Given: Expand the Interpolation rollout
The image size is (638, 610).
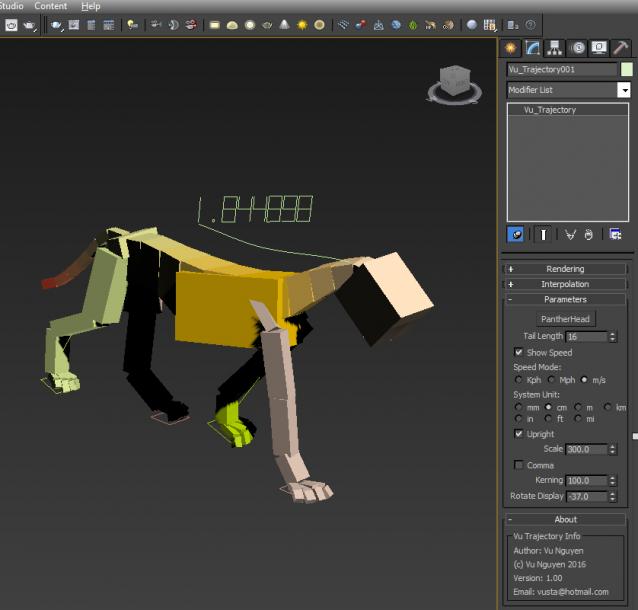Looking at the screenshot, I should pos(565,284).
